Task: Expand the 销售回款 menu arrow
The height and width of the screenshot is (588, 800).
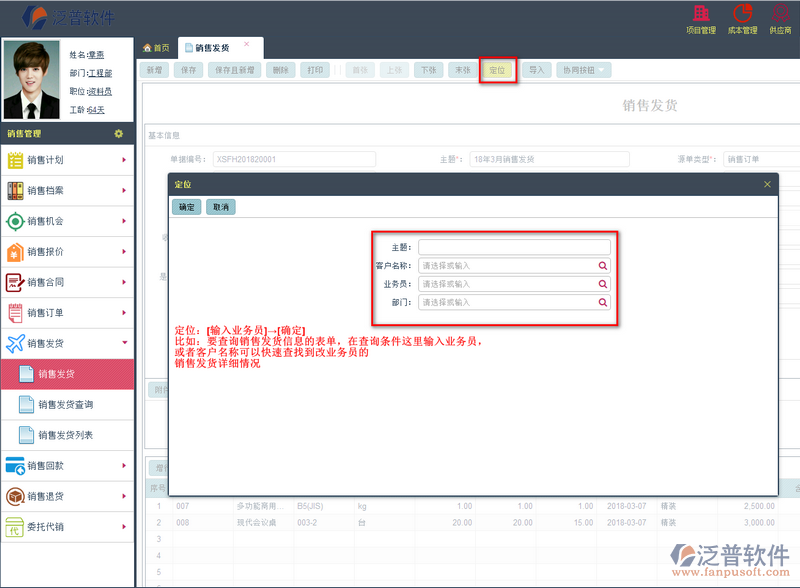Action: [124, 466]
